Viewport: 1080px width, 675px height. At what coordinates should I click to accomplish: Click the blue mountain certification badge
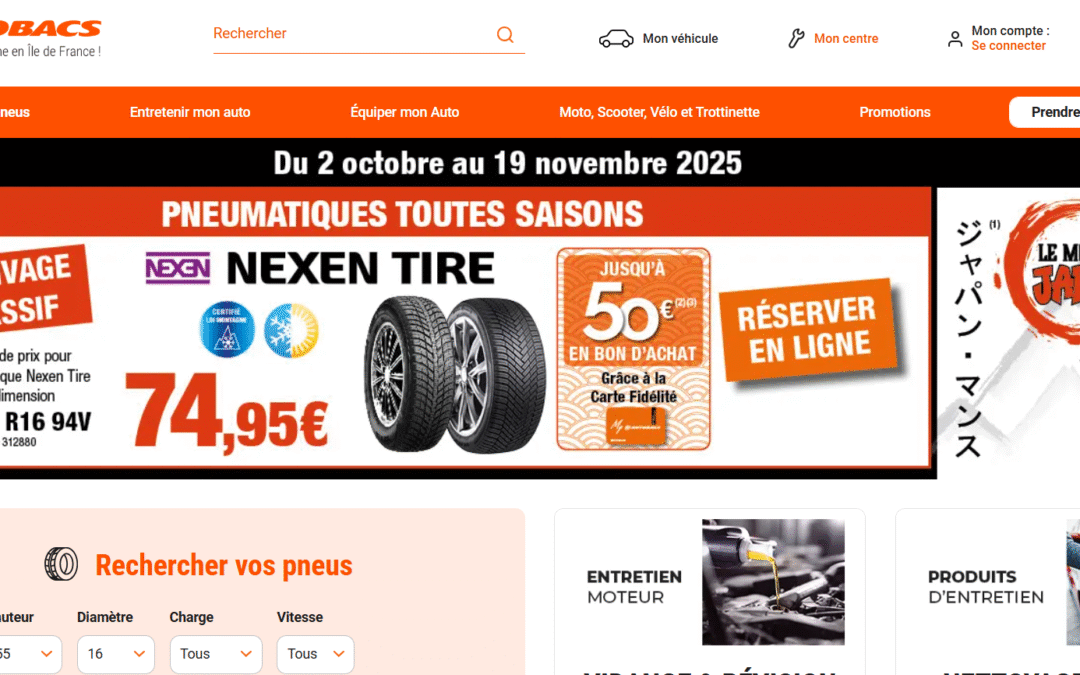coord(227,329)
